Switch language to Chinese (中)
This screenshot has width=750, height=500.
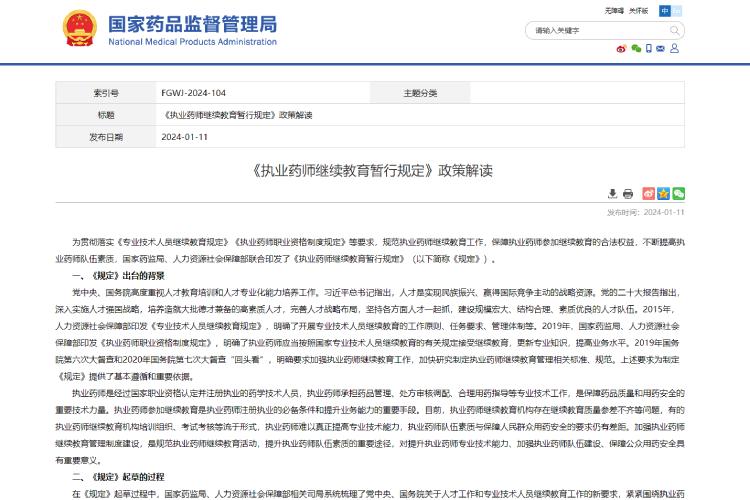pyautogui.click(x=665, y=11)
